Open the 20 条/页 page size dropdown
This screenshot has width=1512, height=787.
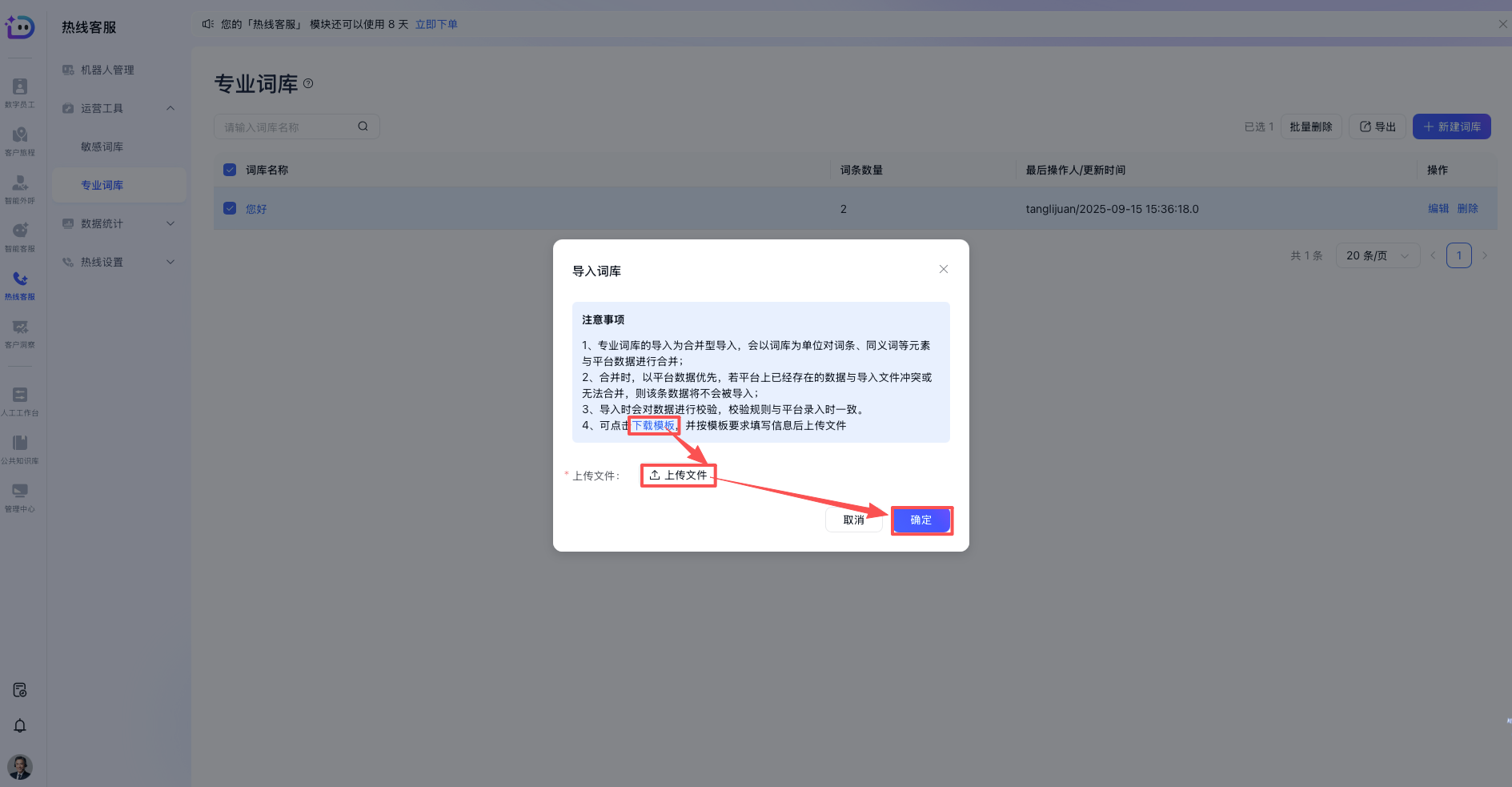[1378, 255]
